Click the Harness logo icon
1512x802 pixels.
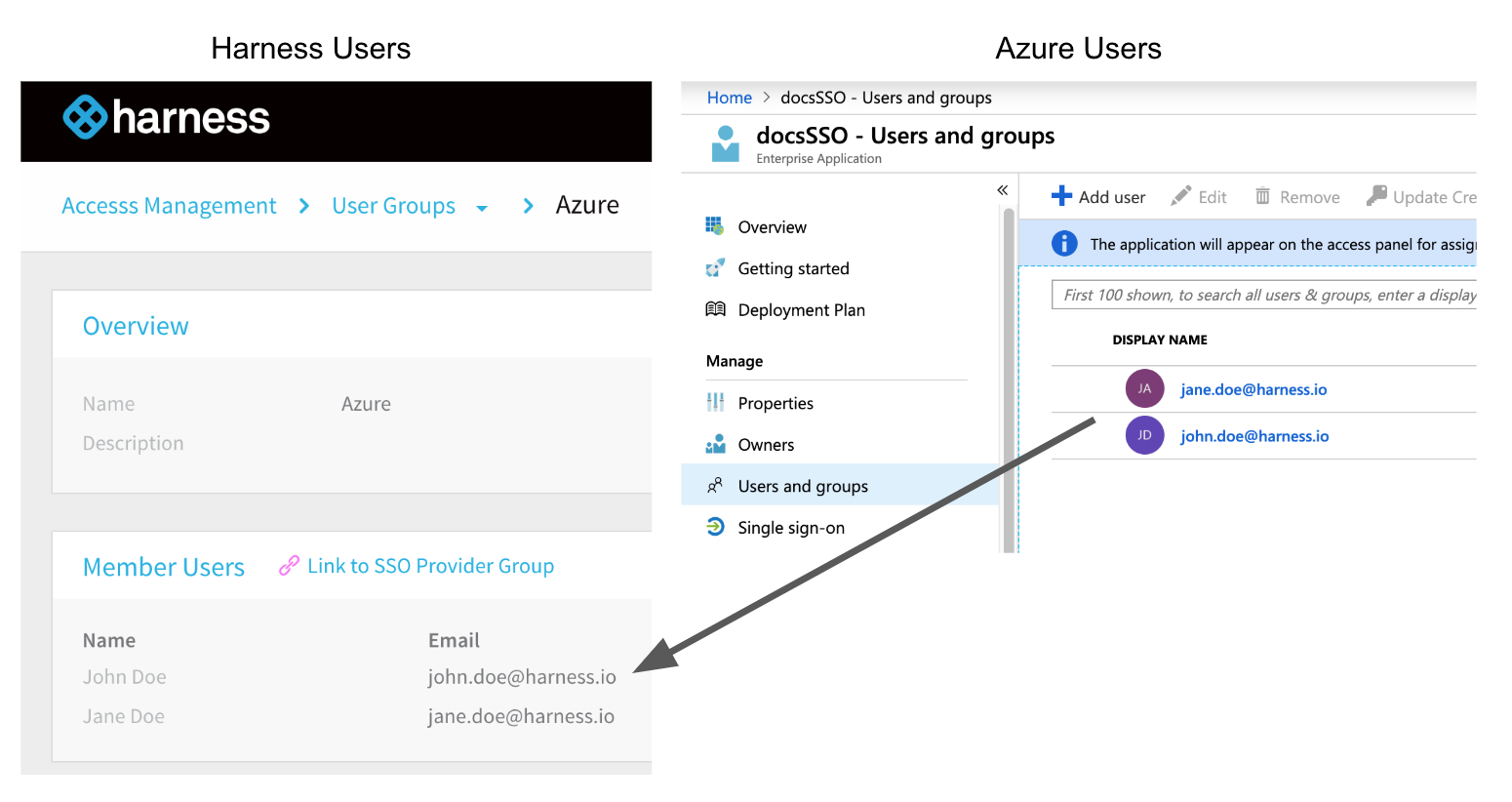click(85, 117)
